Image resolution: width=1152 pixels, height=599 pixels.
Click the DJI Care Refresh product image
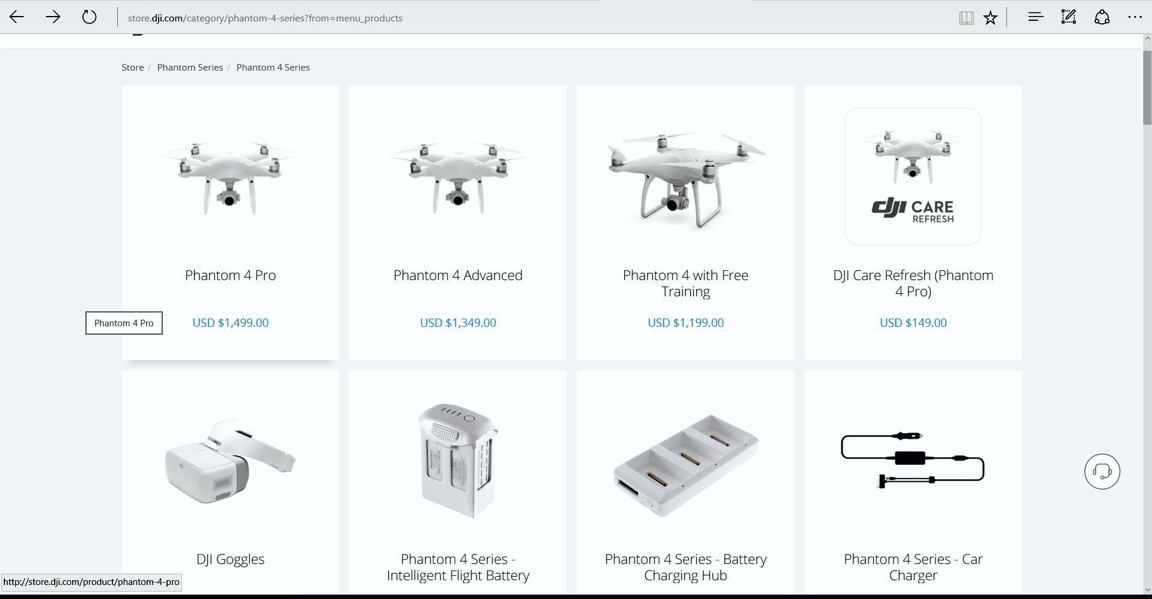(x=912, y=176)
